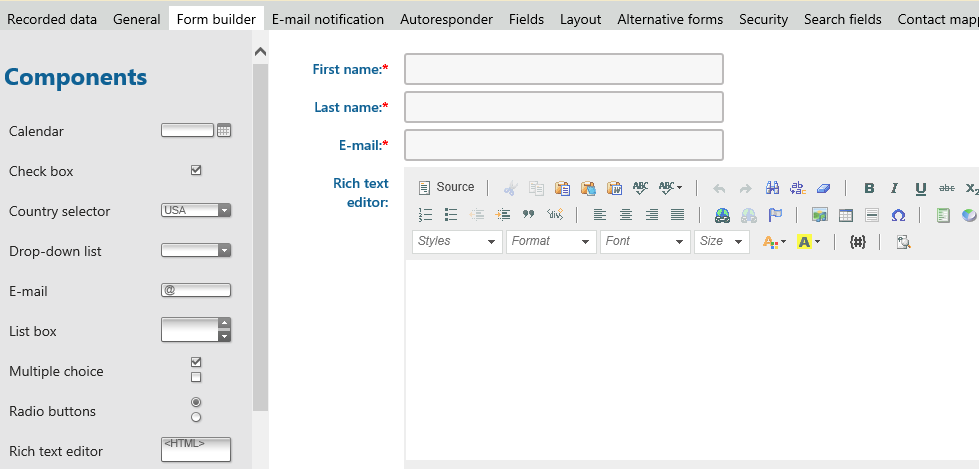Screen dimensions: 979x469
Task: Click the center align icon
Action: click(626, 215)
